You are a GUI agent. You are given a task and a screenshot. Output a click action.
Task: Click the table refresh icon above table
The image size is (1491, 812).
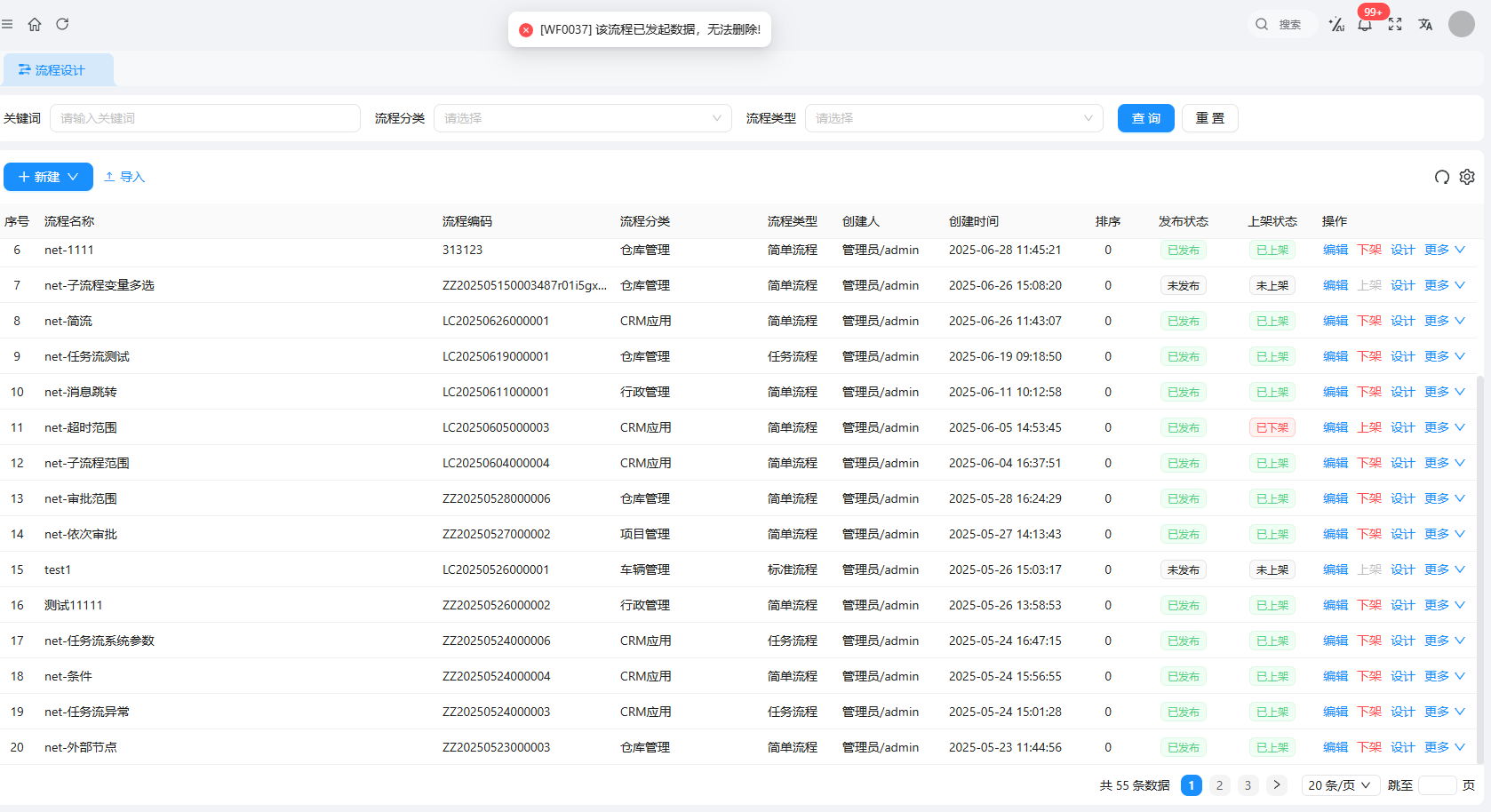pyautogui.click(x=1441, y=177)
